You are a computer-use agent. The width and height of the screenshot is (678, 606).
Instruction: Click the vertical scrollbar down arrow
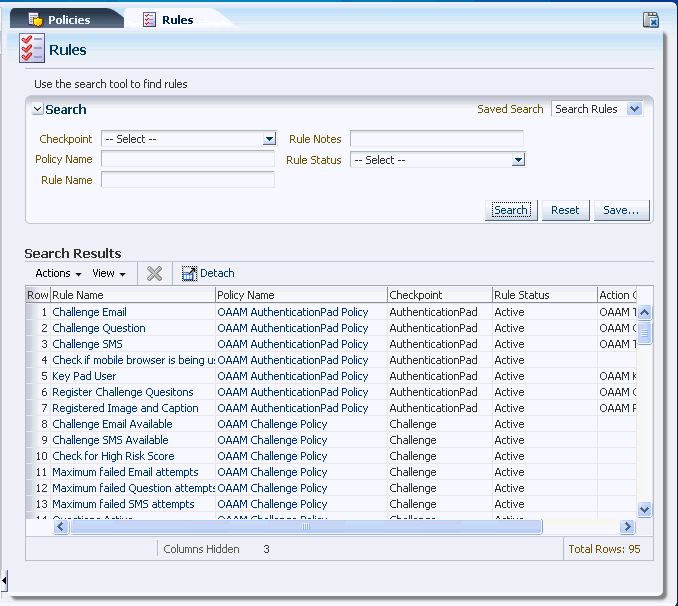tap(644, 509)
